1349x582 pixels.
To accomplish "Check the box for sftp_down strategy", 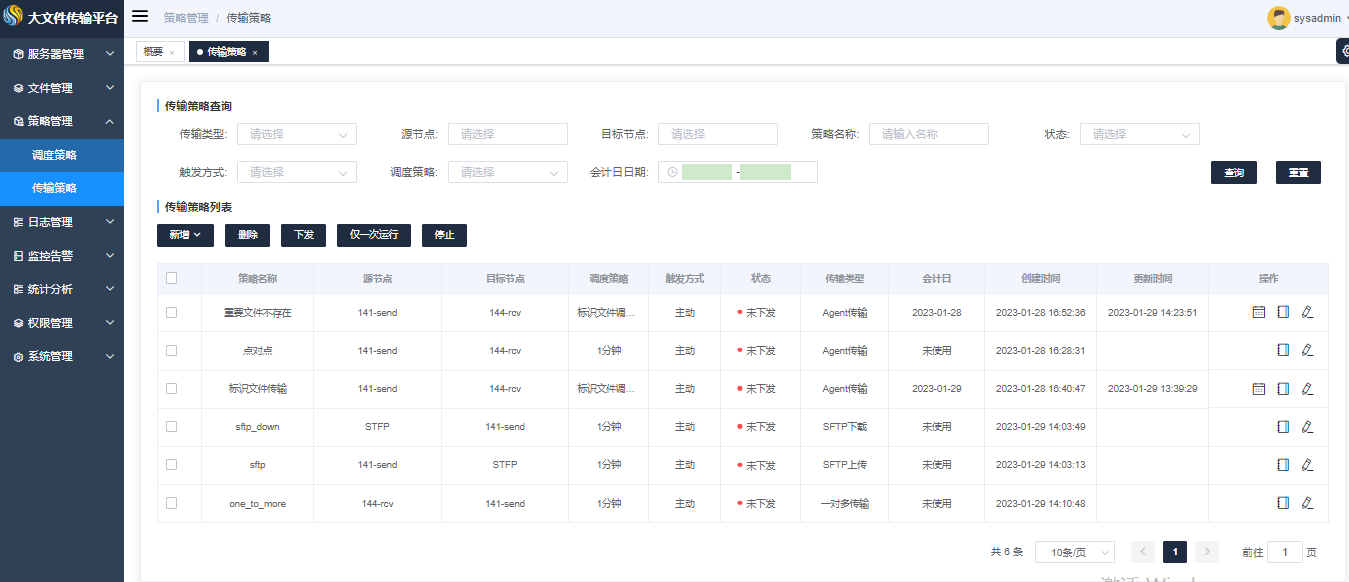I will click(172, 427).
